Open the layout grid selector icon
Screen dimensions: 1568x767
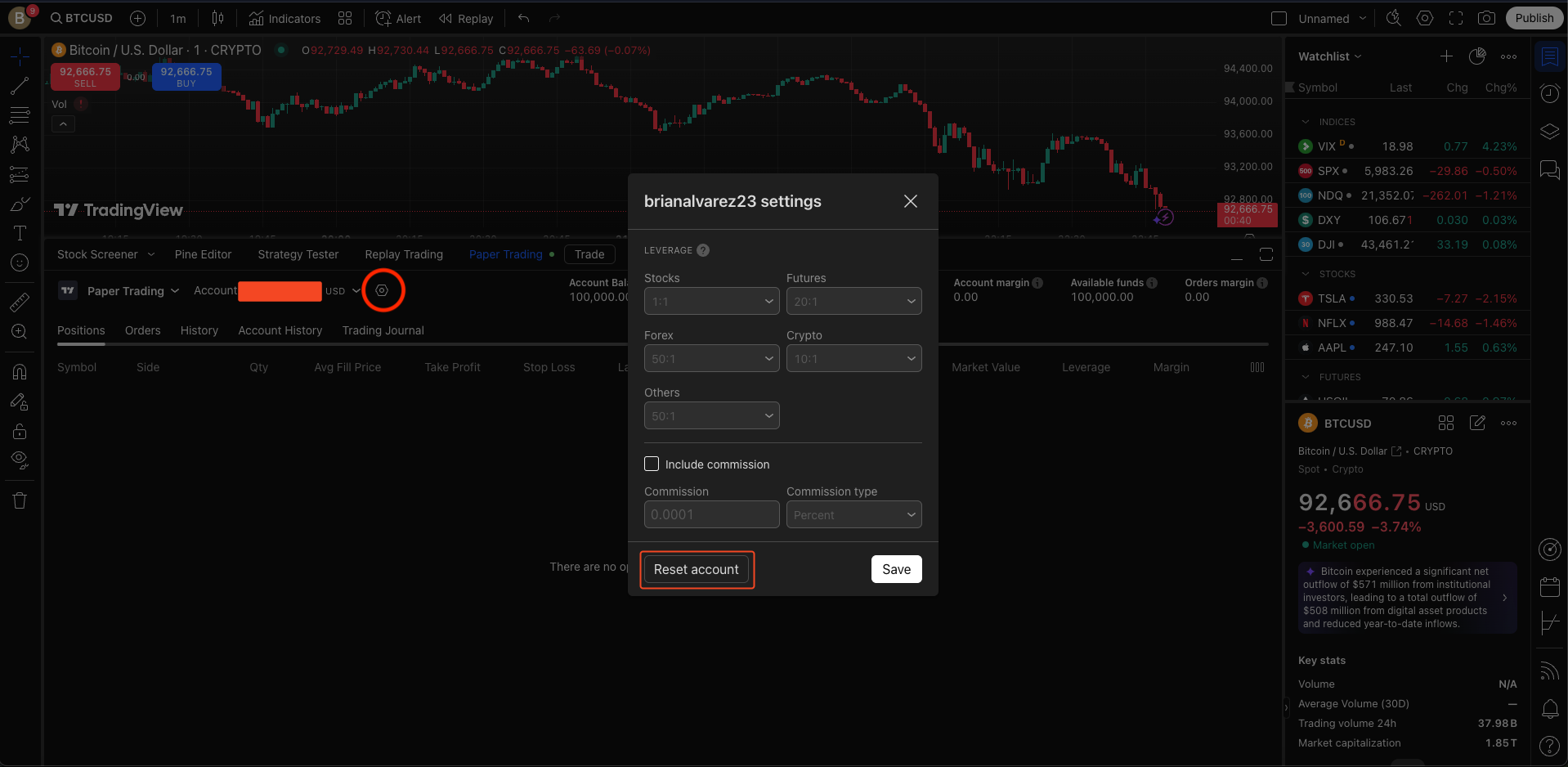click(345, 18)
